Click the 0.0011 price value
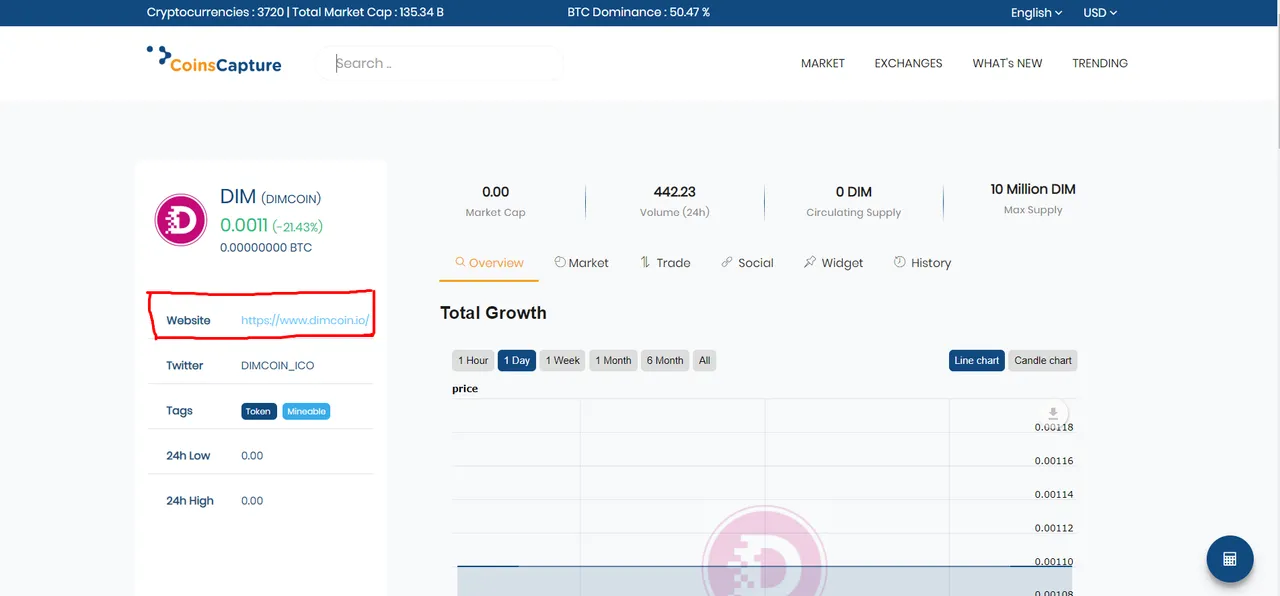Image resolution: width=1280 pixels, height=596 pixels. point(244,225)
